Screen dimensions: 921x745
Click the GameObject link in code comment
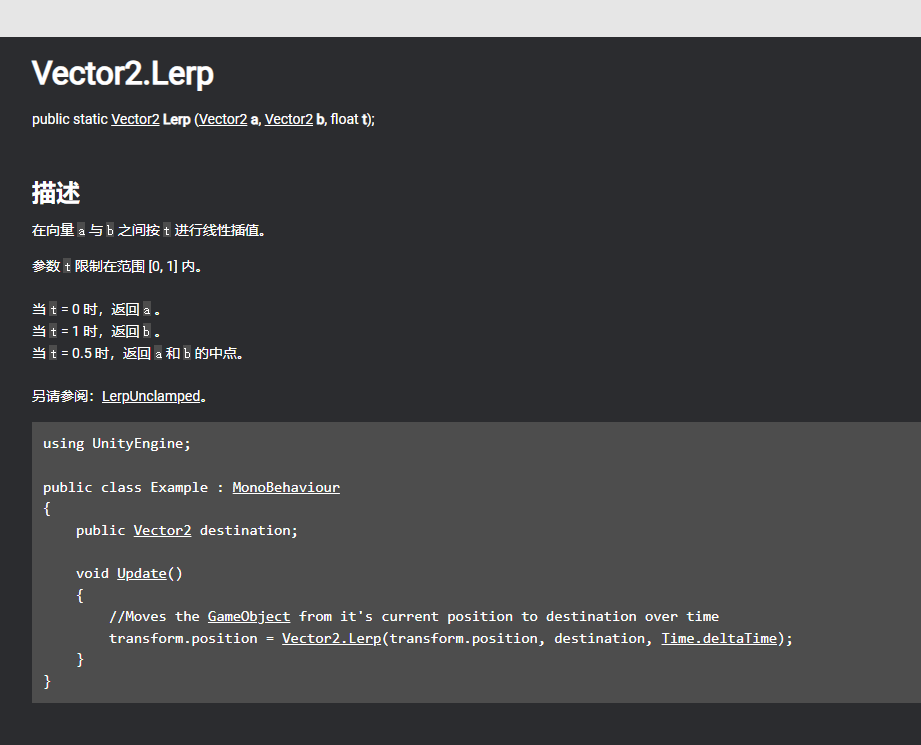249,617
